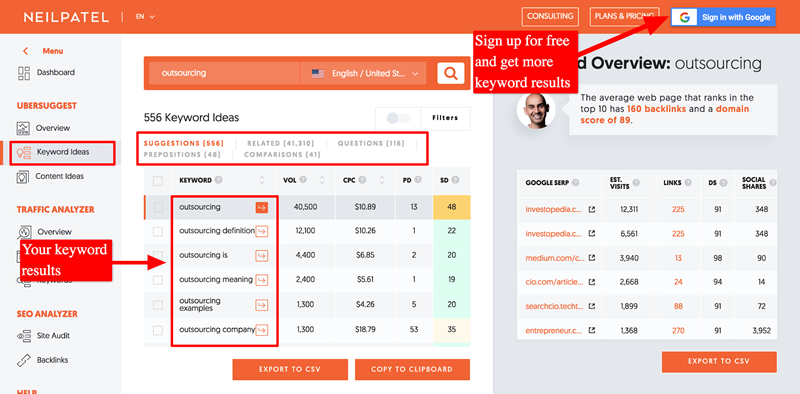Viewport: 800px width, 394px height.
Task: Click arrow icon beside 'outsourcing examples'
Action: pyautogui.click(x=262, y=305)
